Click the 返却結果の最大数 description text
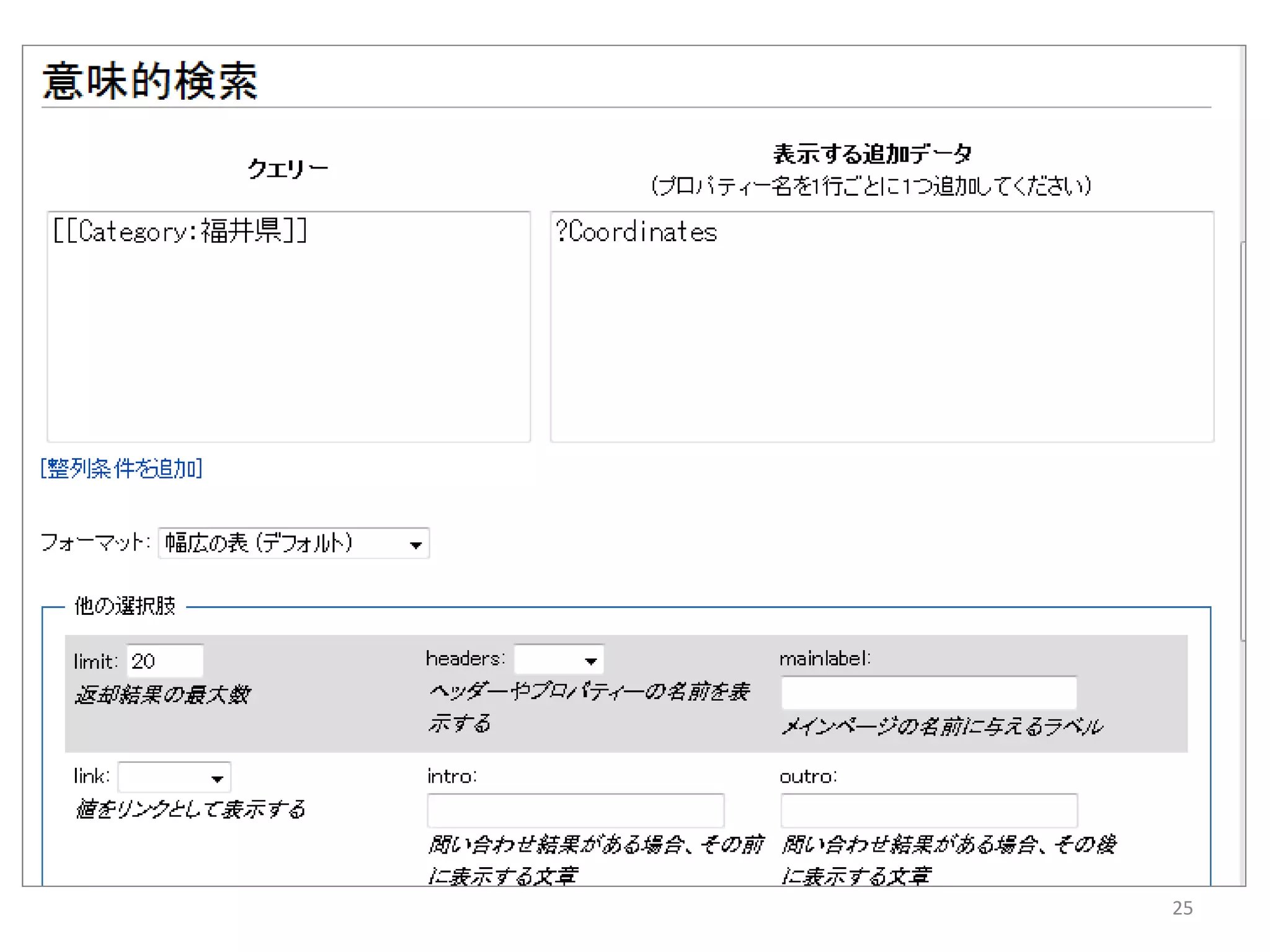The image size is (1270, 952). pos(162,694)
